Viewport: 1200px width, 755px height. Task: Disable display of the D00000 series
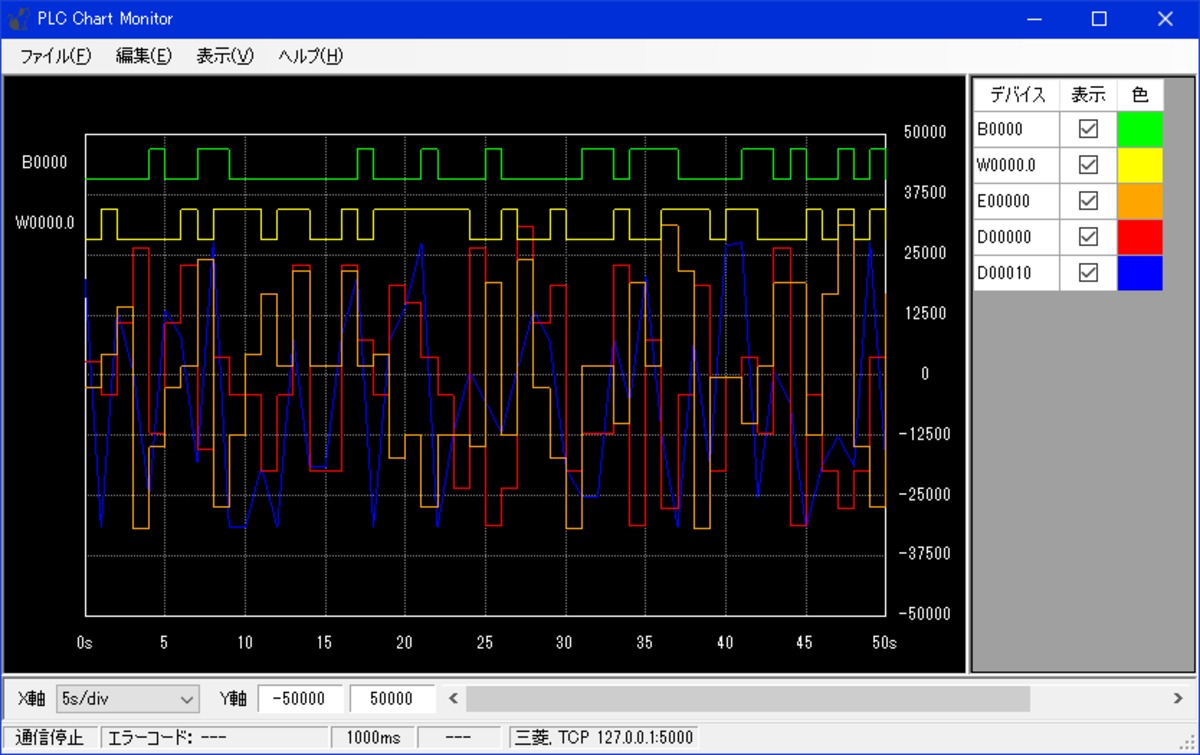[x=1088, y=237]
